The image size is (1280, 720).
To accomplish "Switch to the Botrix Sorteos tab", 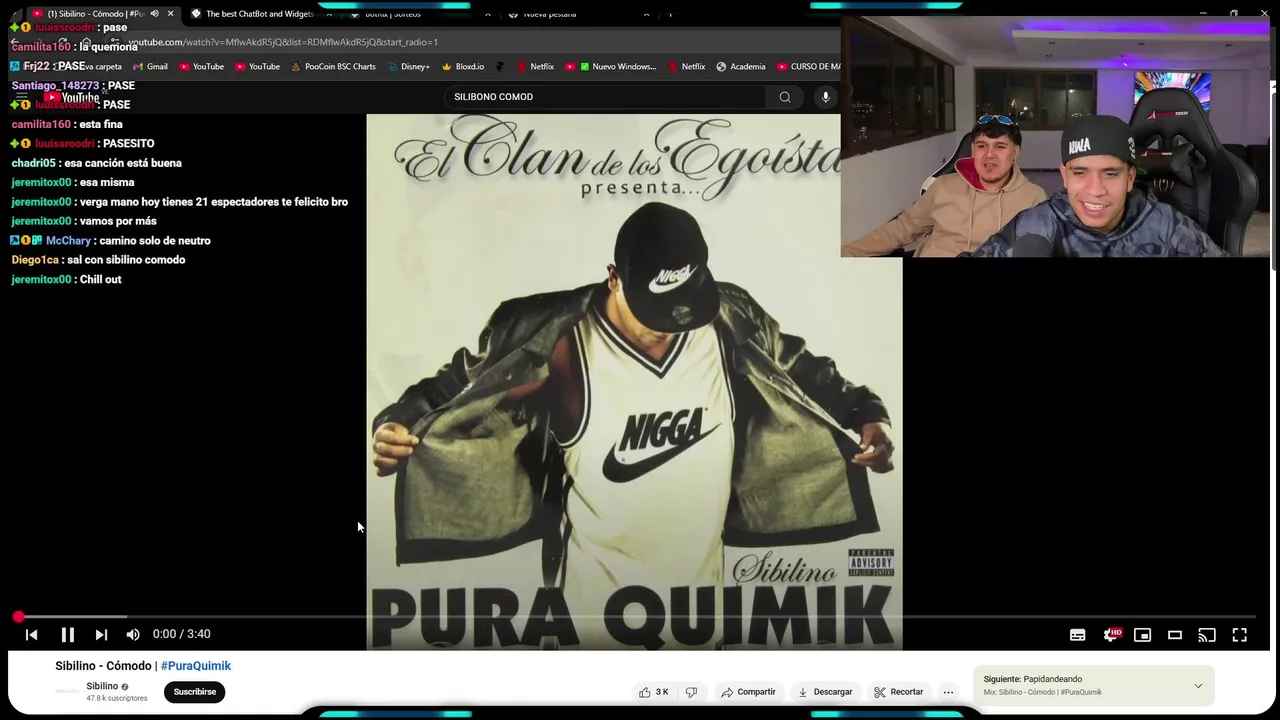I will (392, 14).
